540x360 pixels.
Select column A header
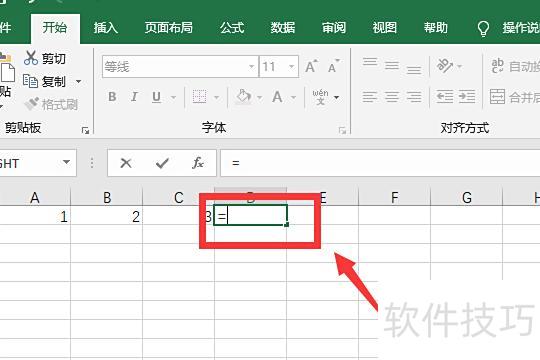click(35, 197)
